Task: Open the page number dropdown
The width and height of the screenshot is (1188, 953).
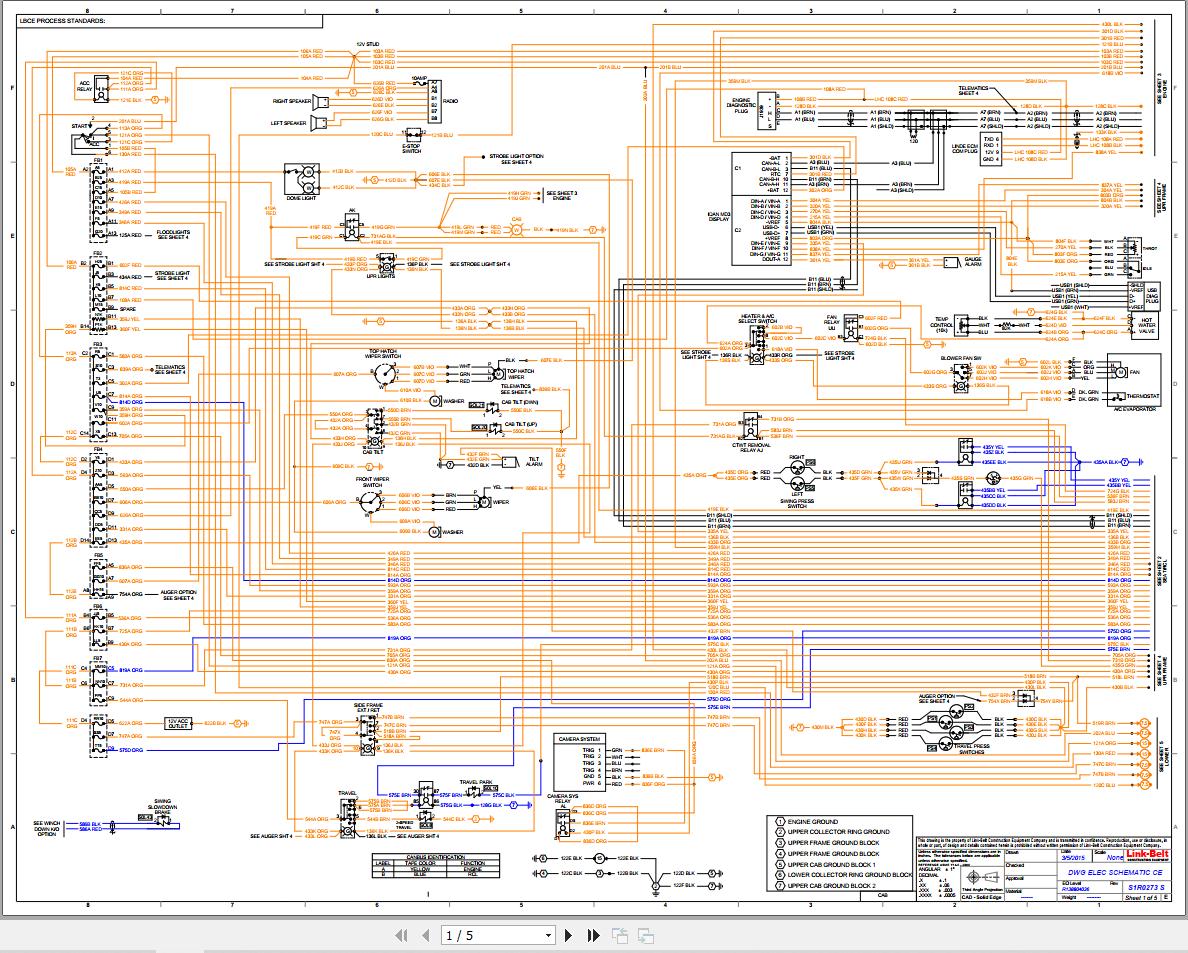Action: click(x=548, y=935)
